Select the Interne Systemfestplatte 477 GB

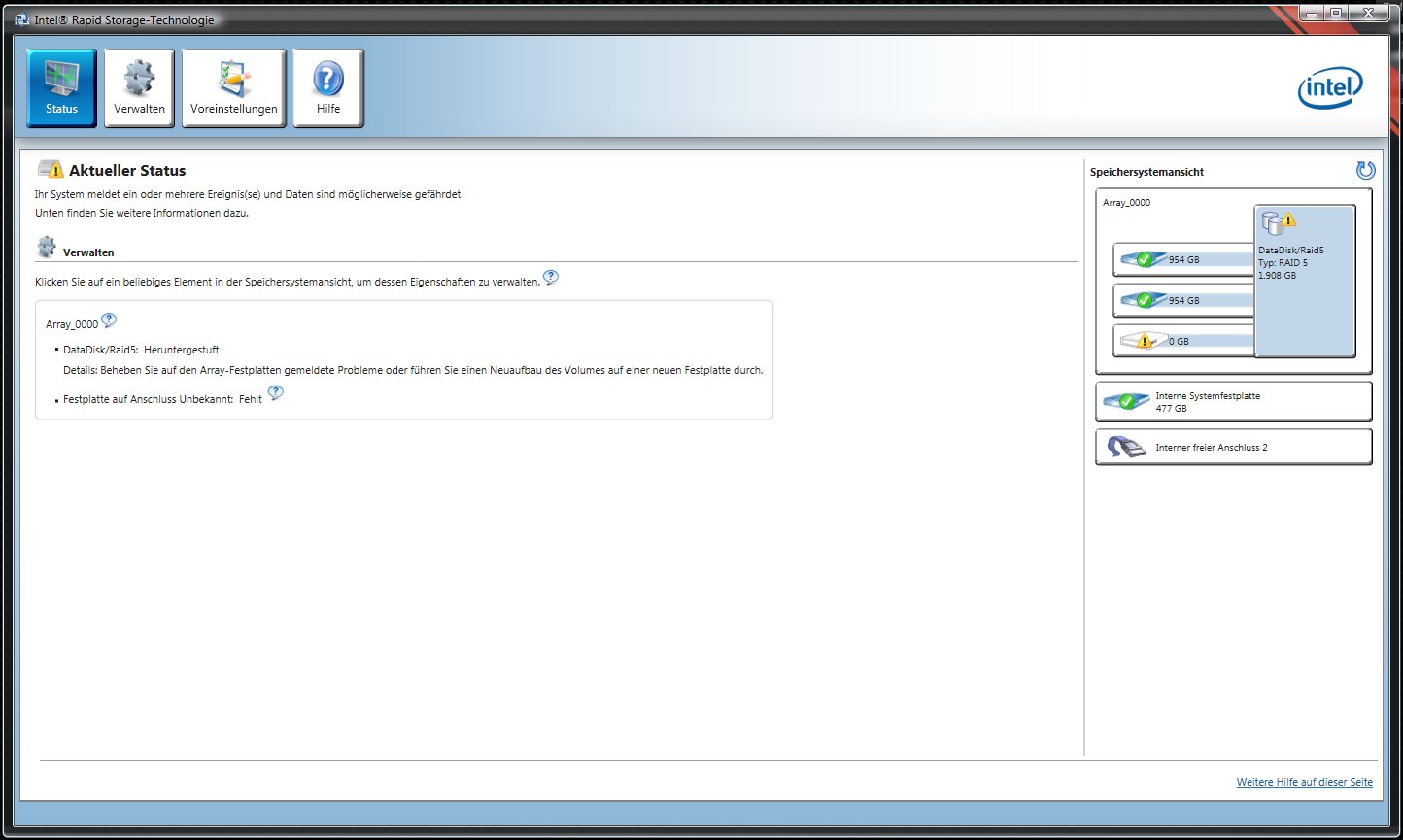[1234, 402]
